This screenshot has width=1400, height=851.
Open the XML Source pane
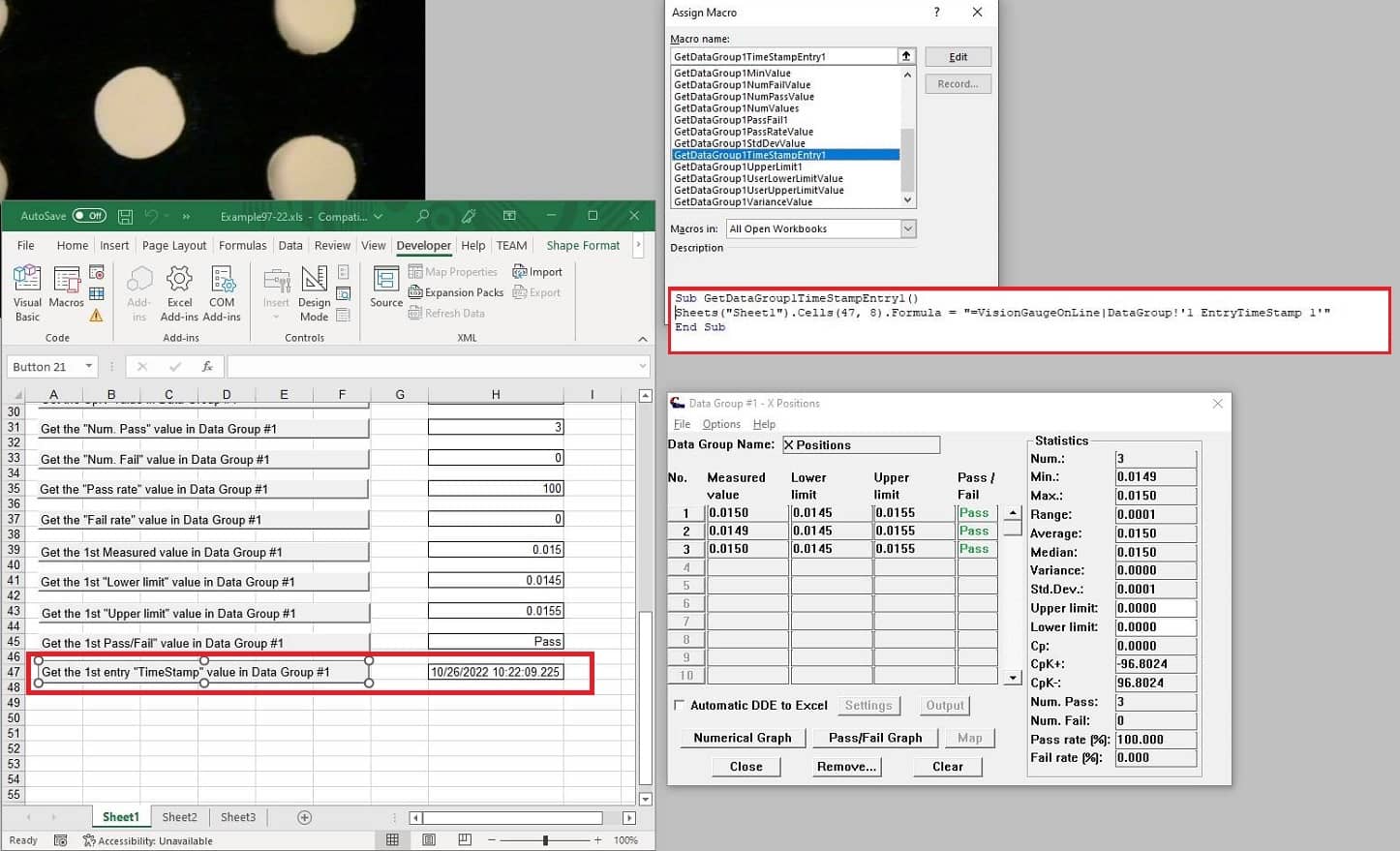click(x=386, y=288)
